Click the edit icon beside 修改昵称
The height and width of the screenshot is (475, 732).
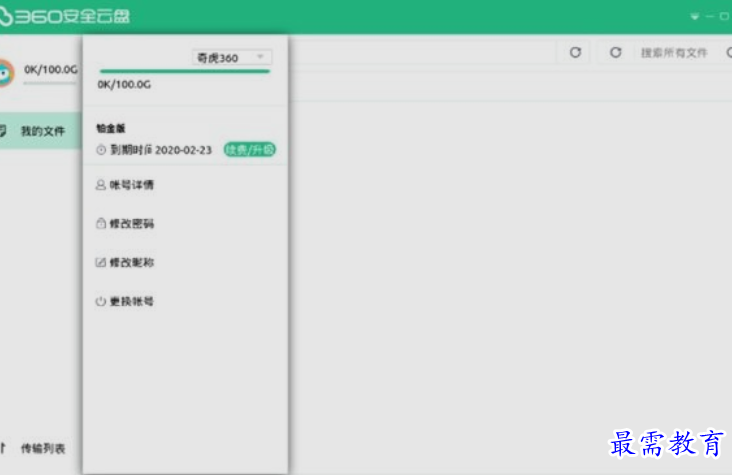pyautogui.click(x=100, y=262)
